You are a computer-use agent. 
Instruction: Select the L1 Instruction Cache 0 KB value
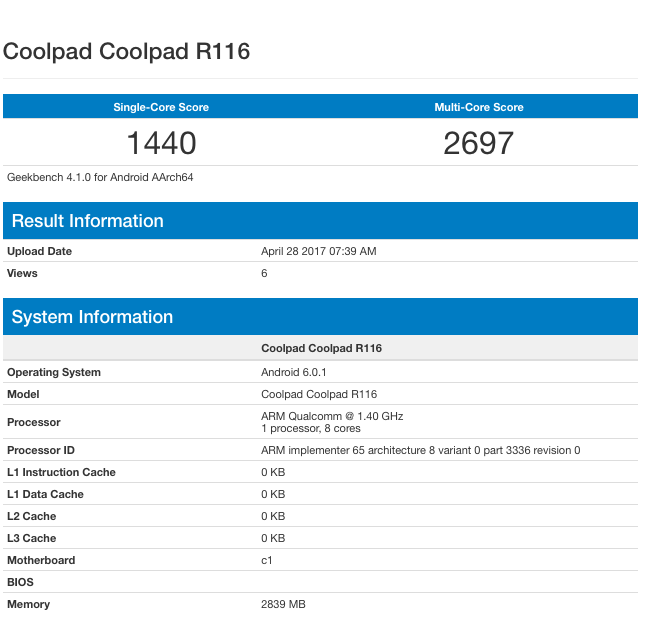(x=273, y=472)
